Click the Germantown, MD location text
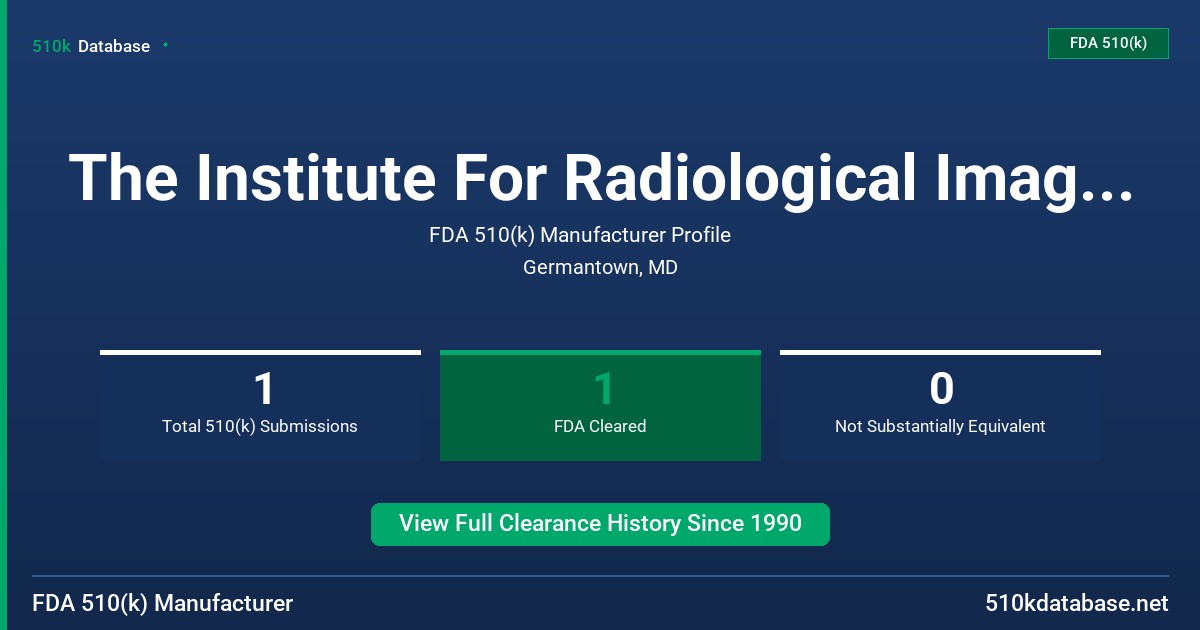 [x=600, y=268]
